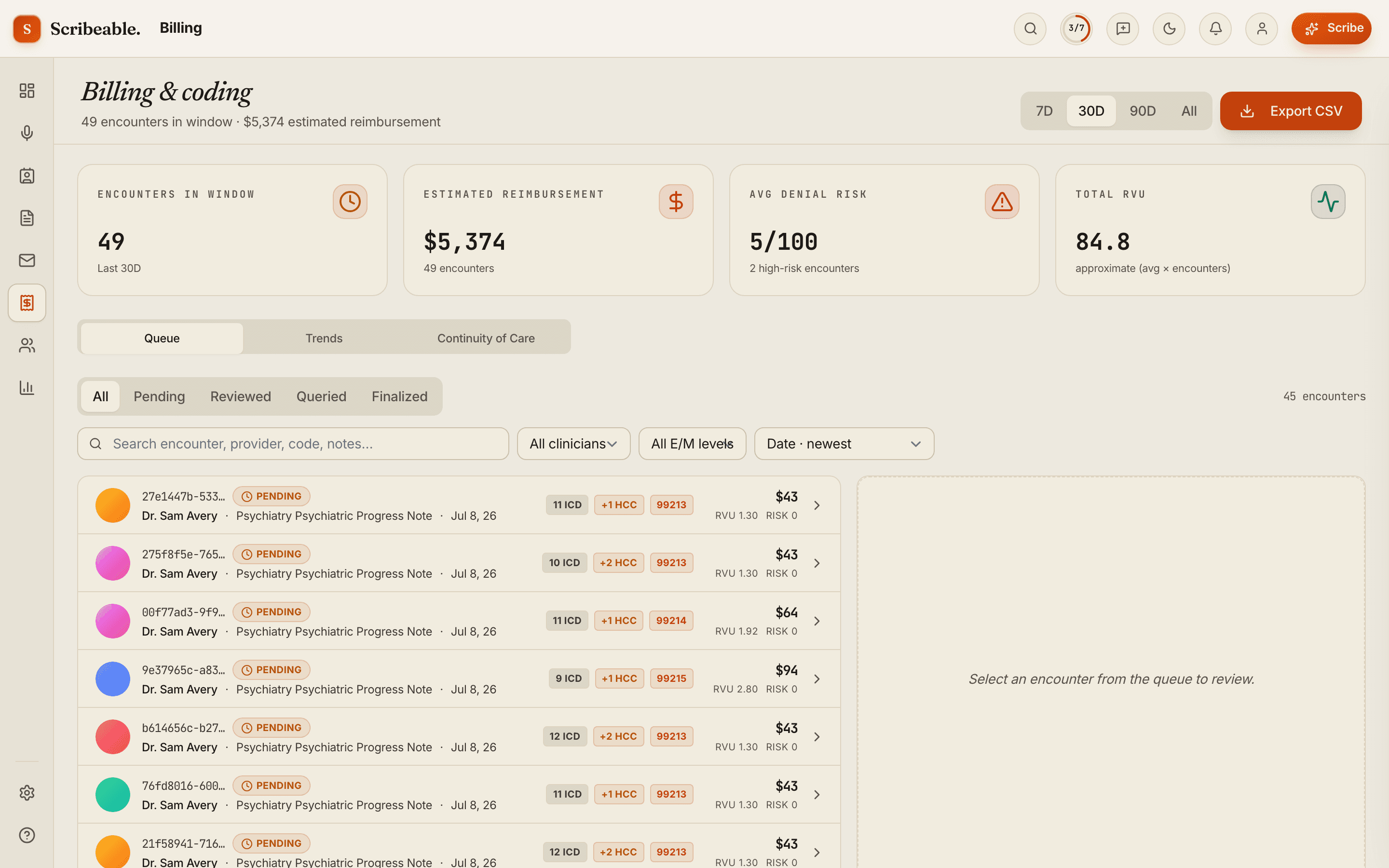Expand encounter 9e37965c-a83 with its chevron
This screenshot has width=1389, height=868.
pos(817,678)
